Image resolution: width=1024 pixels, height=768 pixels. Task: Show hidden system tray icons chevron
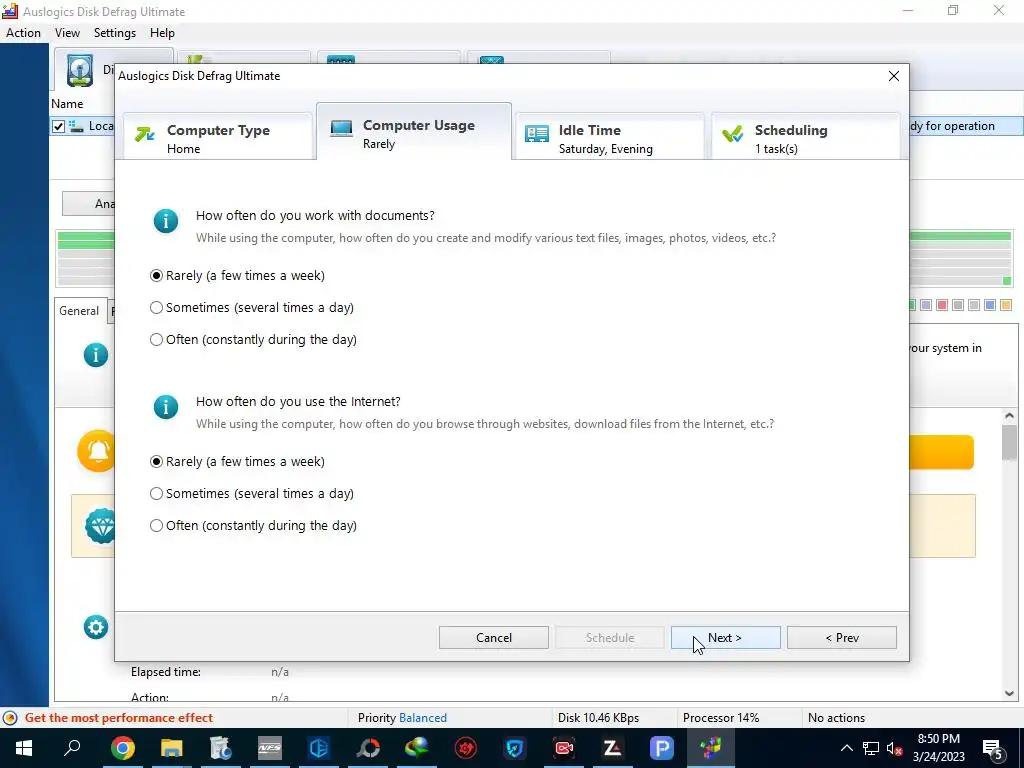pyautogui.click(x=846, y=748)
